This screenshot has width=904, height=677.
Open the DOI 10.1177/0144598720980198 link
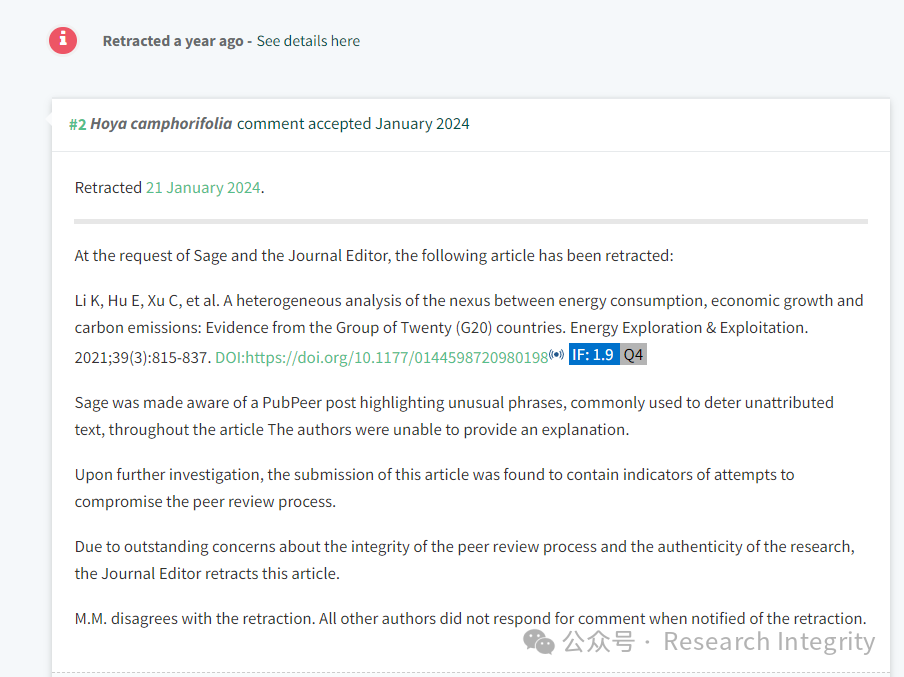[382, 356]
